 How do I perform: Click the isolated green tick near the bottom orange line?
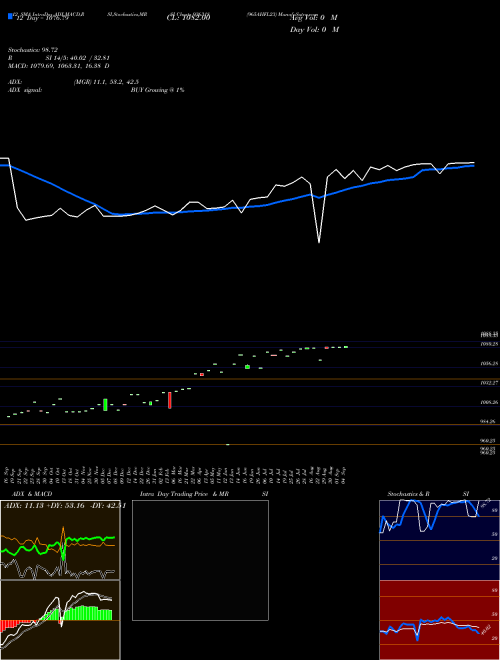coord(228,444)
